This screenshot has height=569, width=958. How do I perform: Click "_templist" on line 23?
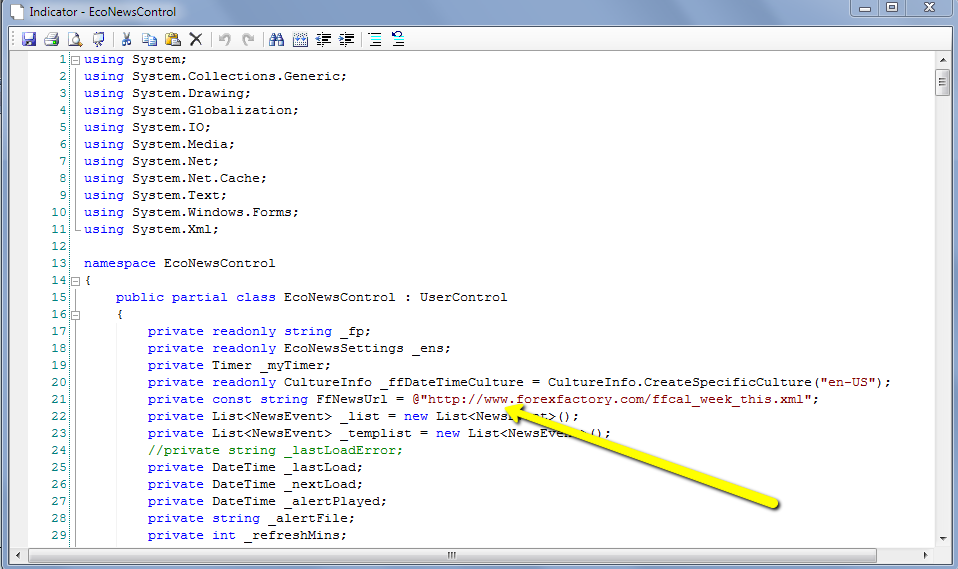coord(376,433)
